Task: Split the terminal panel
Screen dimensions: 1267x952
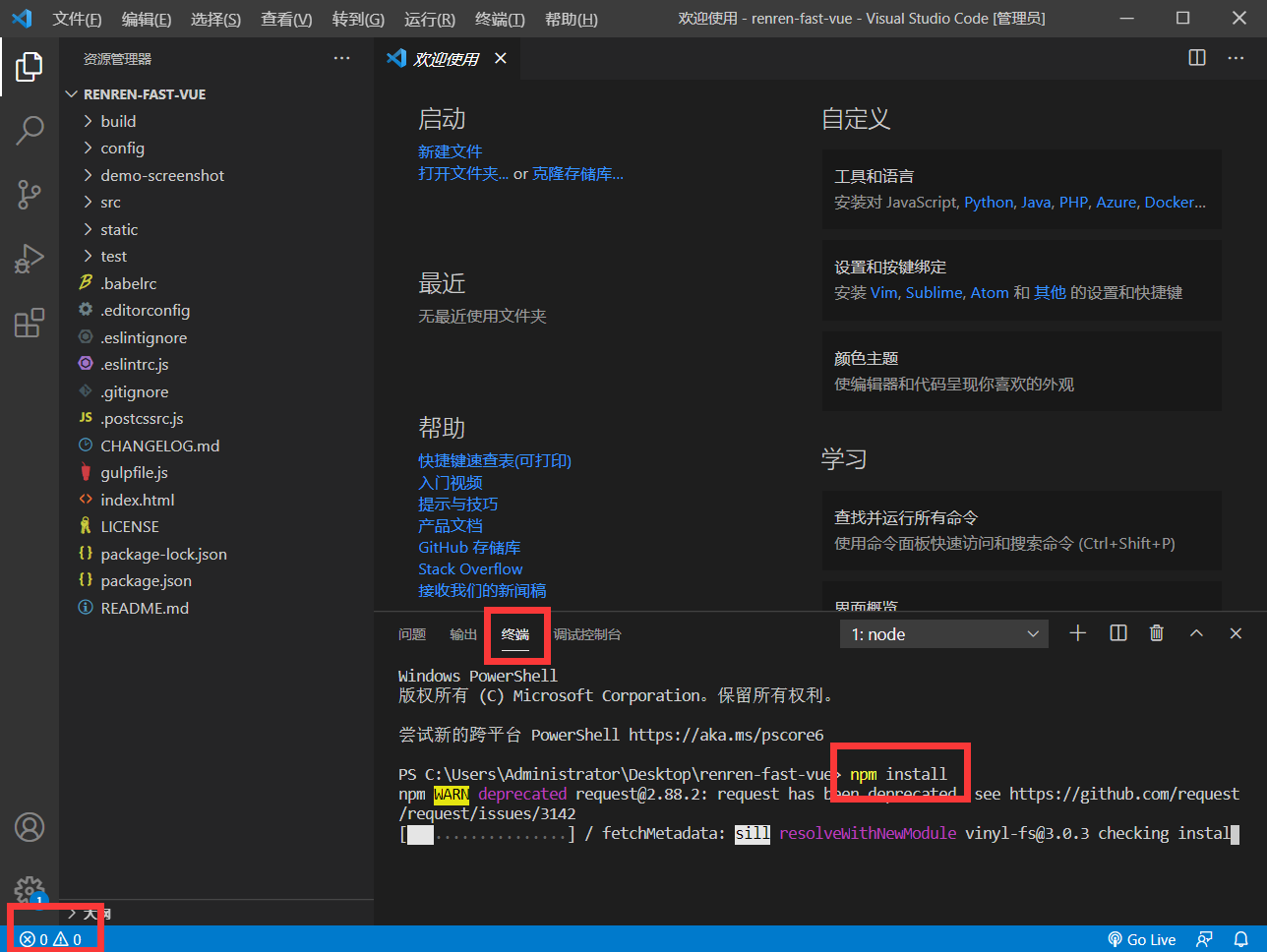Action: click(1118, 633)
